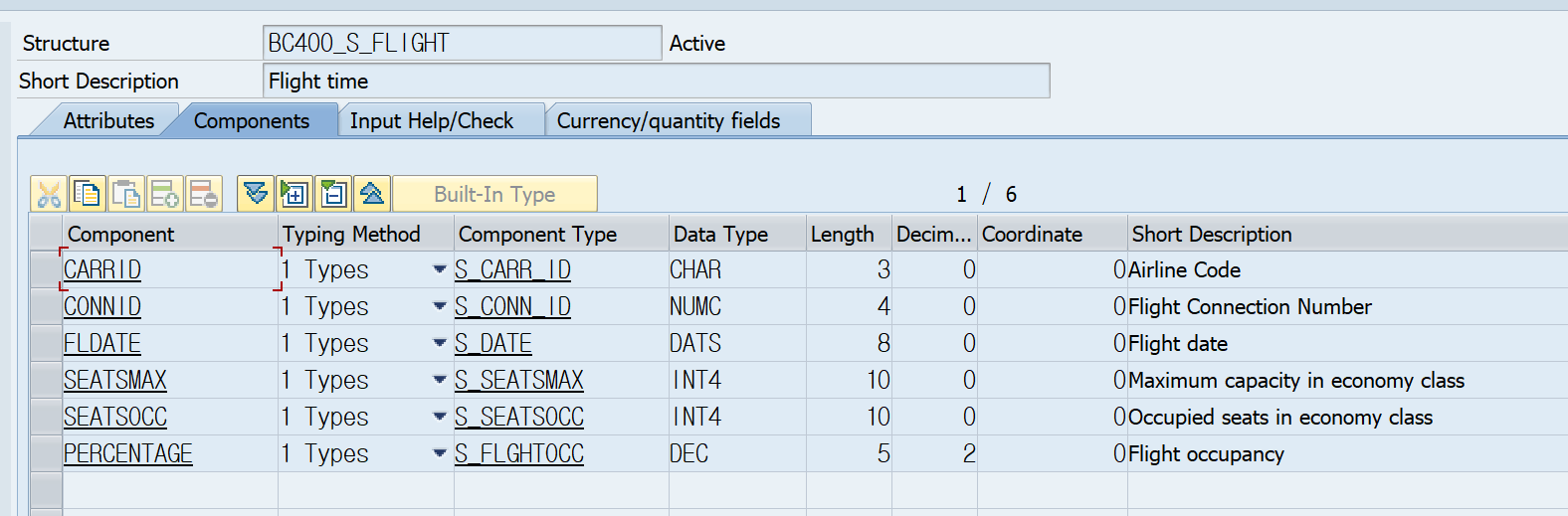Click the Short Description field 'Flight time'
Viewport: 1568px width, 516px height.
(657, 81)
